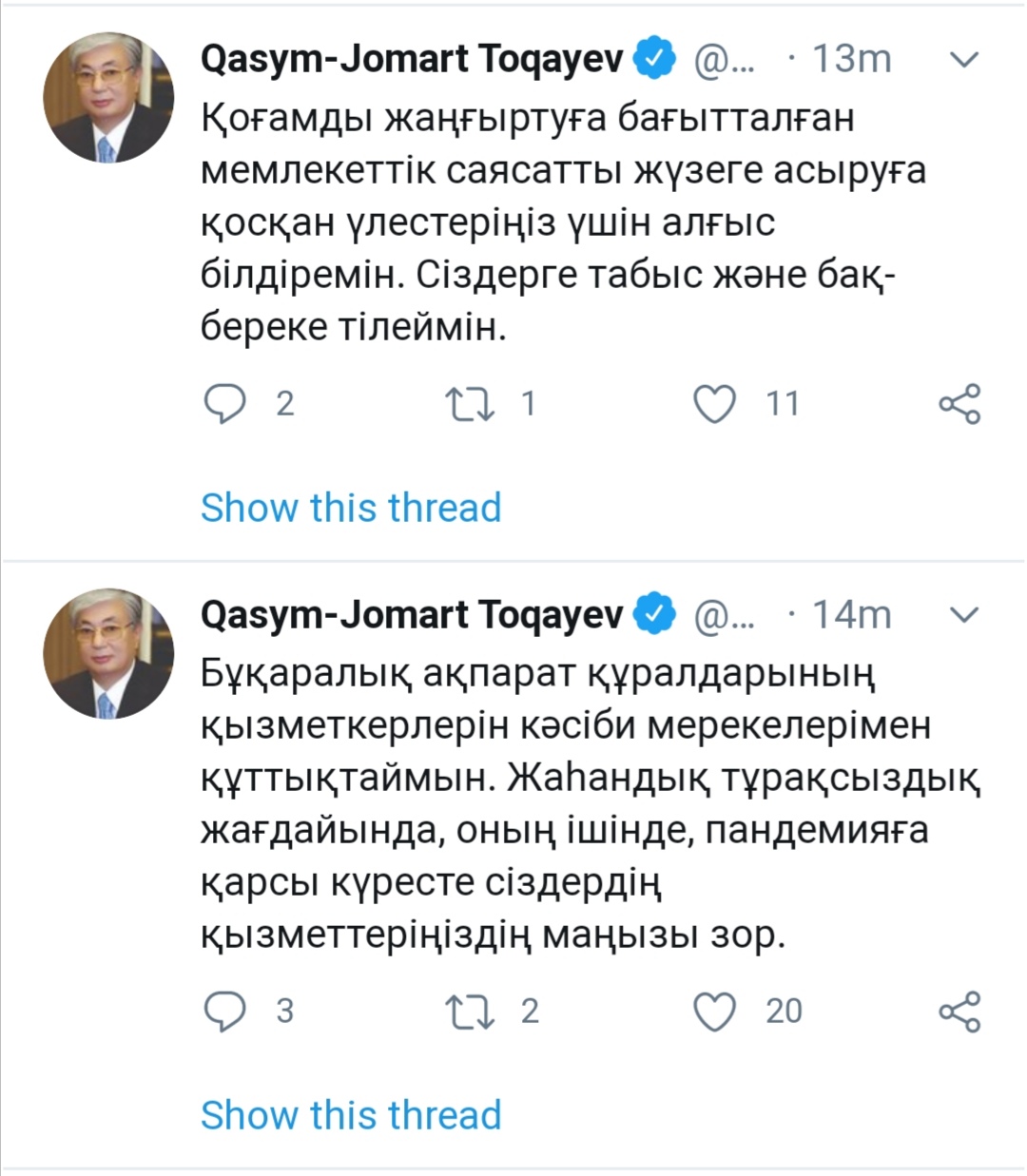Reply to the 13m tweet
Viewport: 1027px width, 1176px height.
point(225,404)
